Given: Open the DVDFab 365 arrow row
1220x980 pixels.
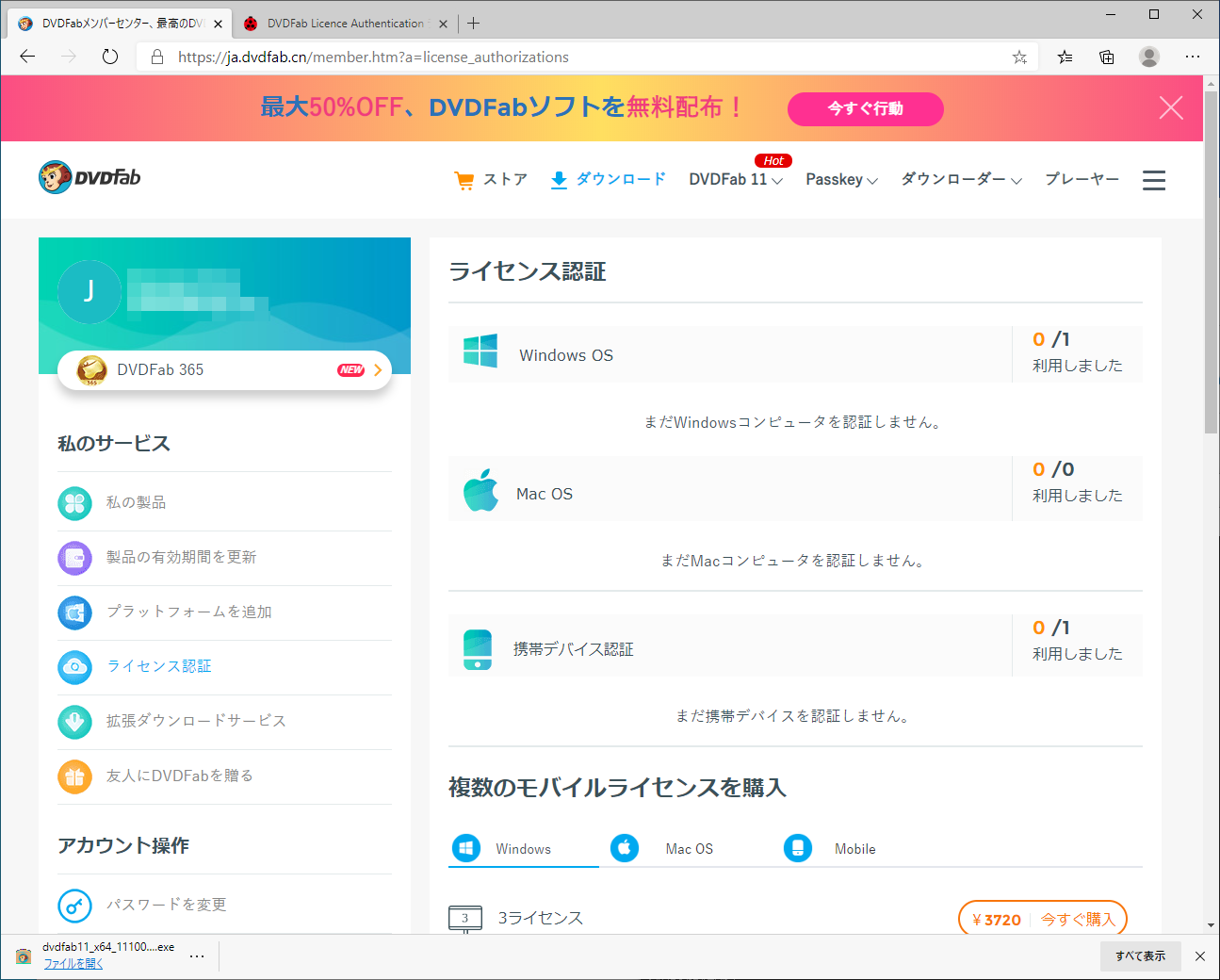Looking at the screenshot, I should coord(224,370).
